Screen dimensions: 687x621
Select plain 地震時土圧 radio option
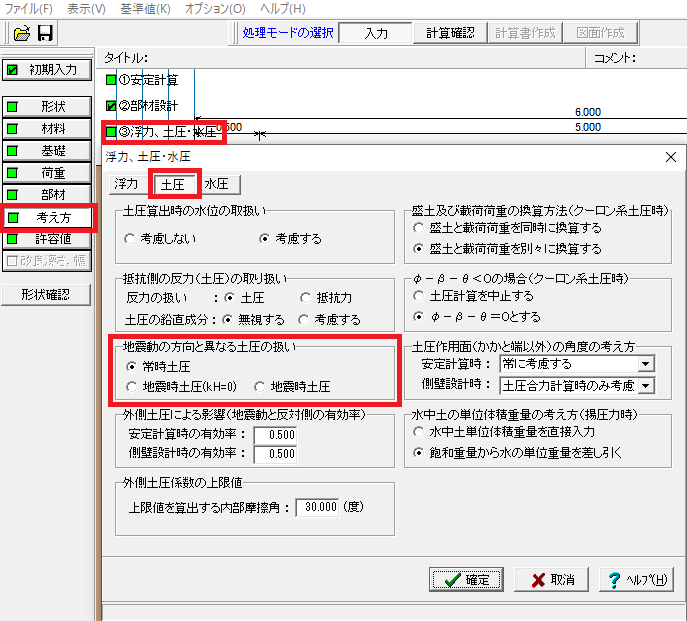point(292,387)
